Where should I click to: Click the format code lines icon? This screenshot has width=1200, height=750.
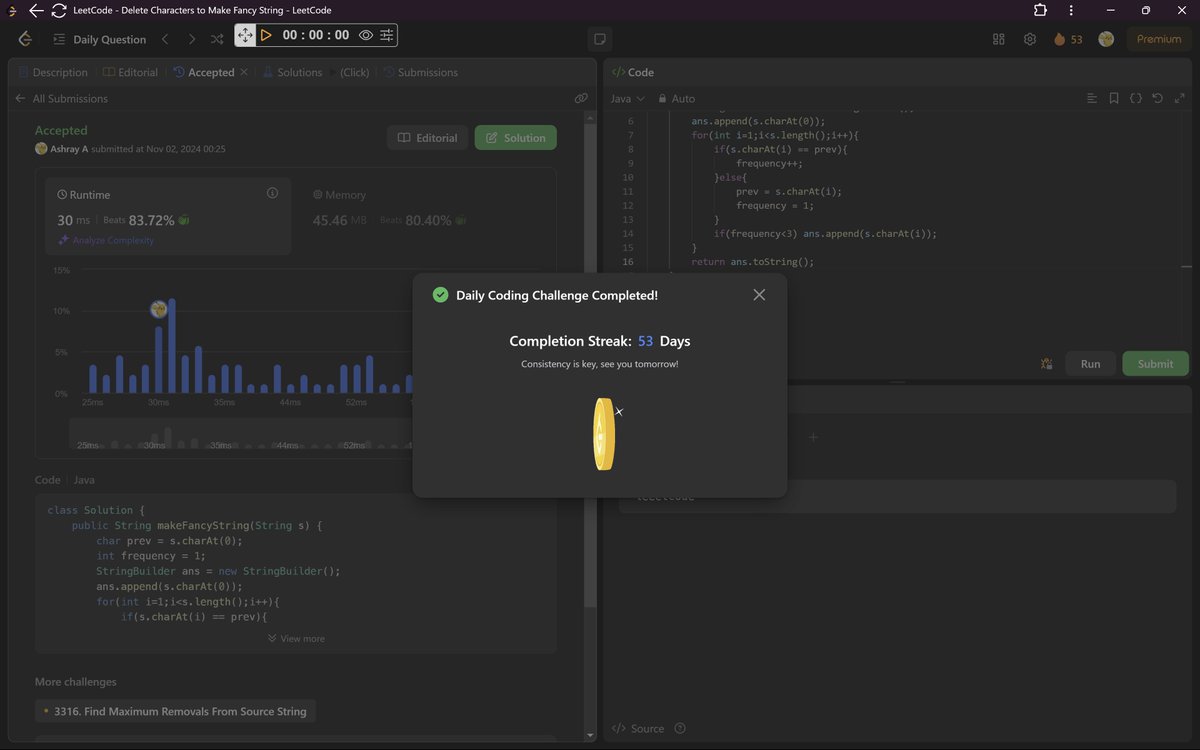point(1092,99)
